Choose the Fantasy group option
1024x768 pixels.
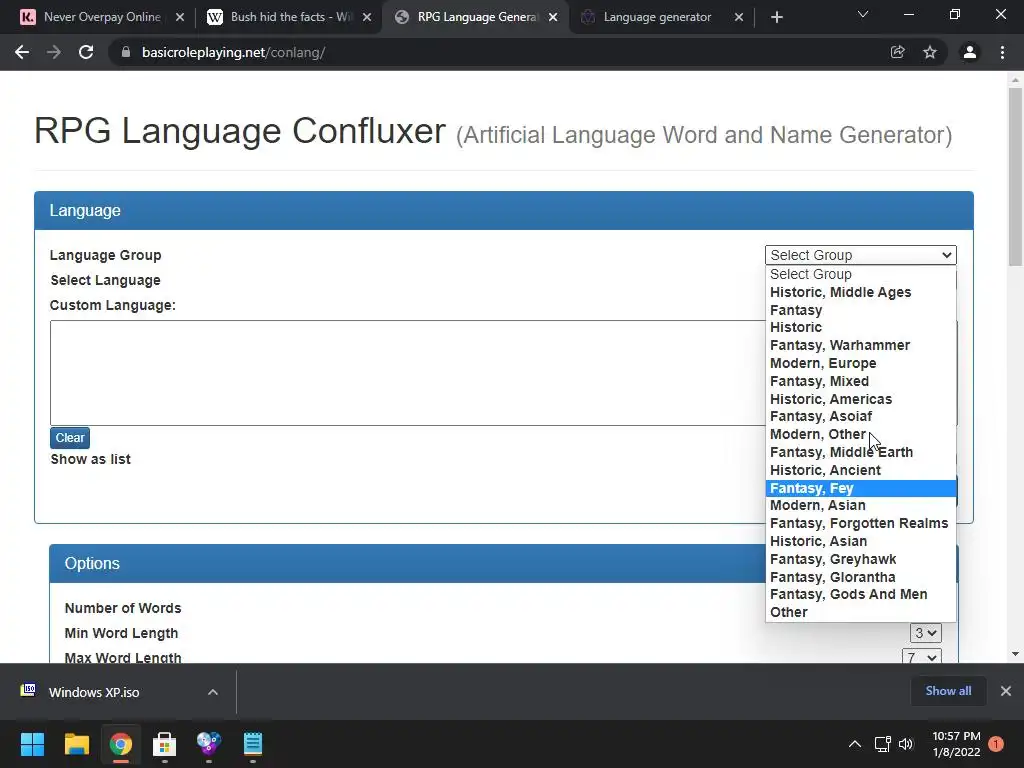[860, 310]
